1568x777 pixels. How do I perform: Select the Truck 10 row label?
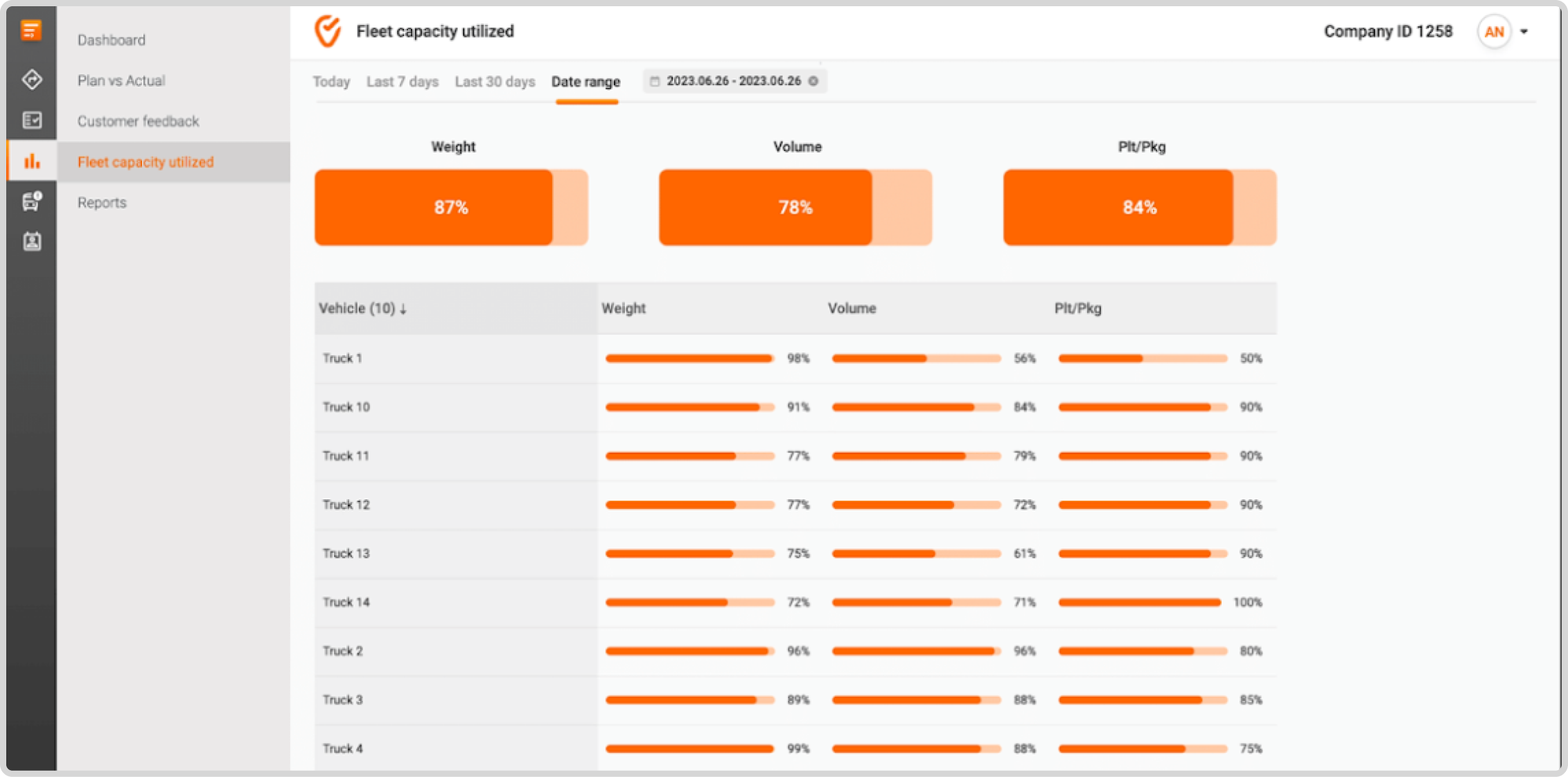click(x=346, y=407)
